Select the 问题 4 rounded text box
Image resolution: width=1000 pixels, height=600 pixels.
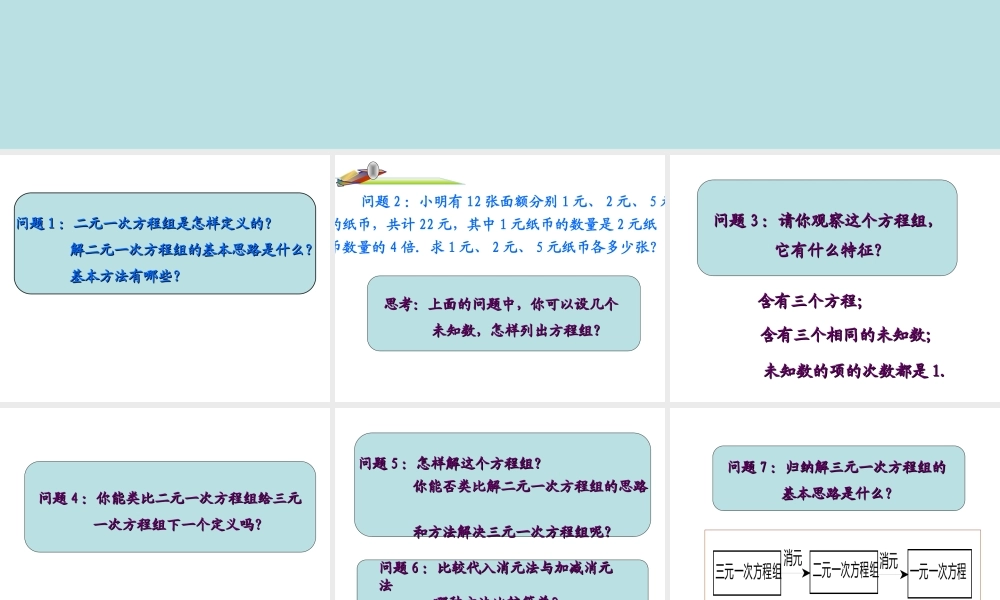(x=170, y=507)
